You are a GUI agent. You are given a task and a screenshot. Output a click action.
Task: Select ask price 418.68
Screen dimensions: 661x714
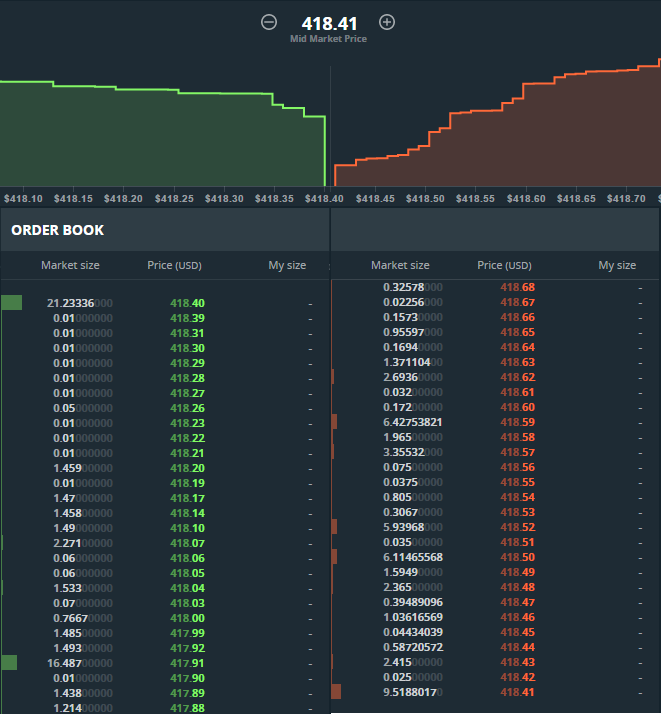(518, 287)
